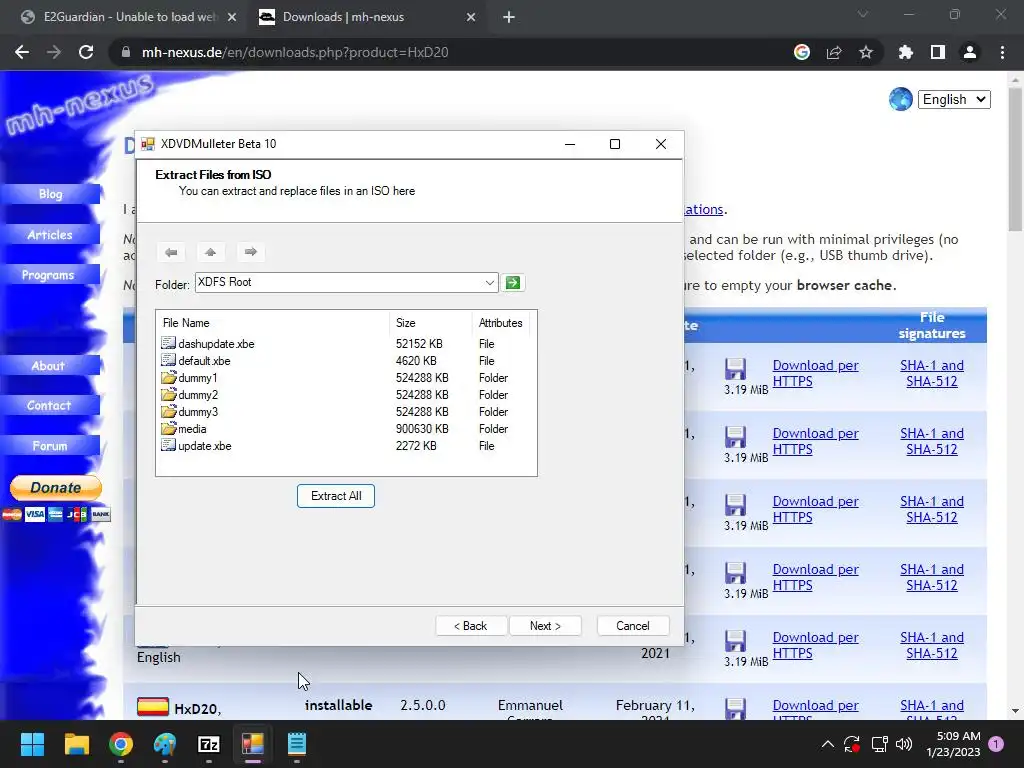This screenshot has width=1024, height=768.
Task: Switch to the E2Guardian browser tab
Action: point(129,17)
